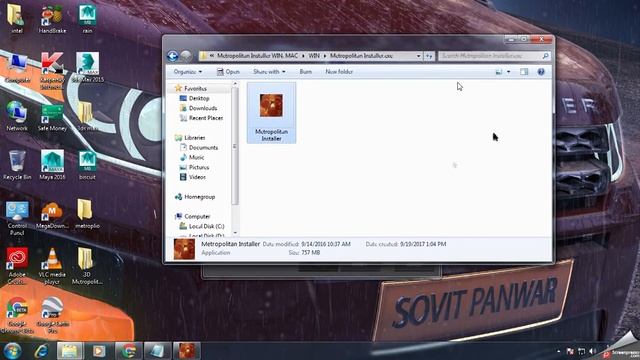Create a New folder from the toolbar
Viewport: 640px width, 360px height.
pos(339,72)
